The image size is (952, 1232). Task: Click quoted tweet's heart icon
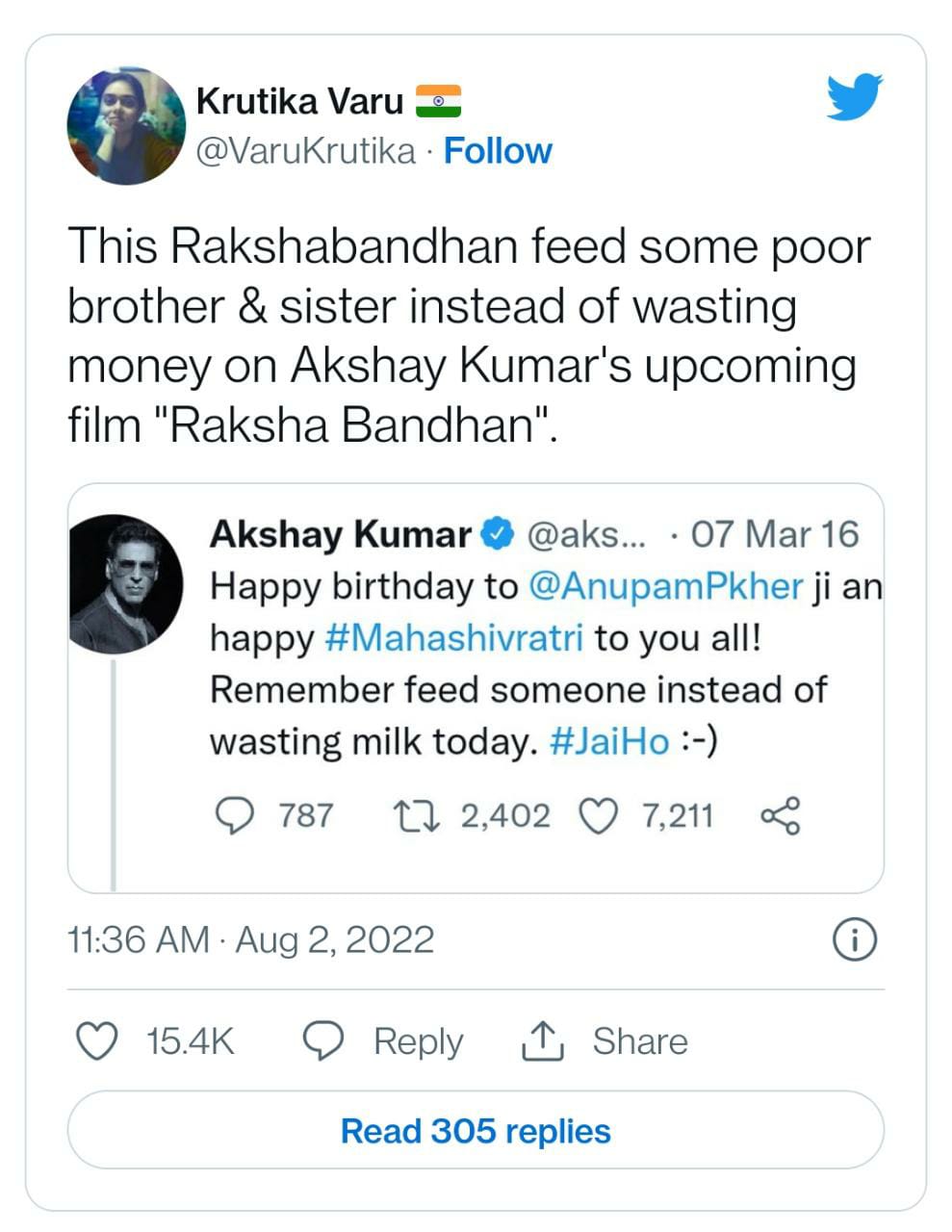point(598,816)
